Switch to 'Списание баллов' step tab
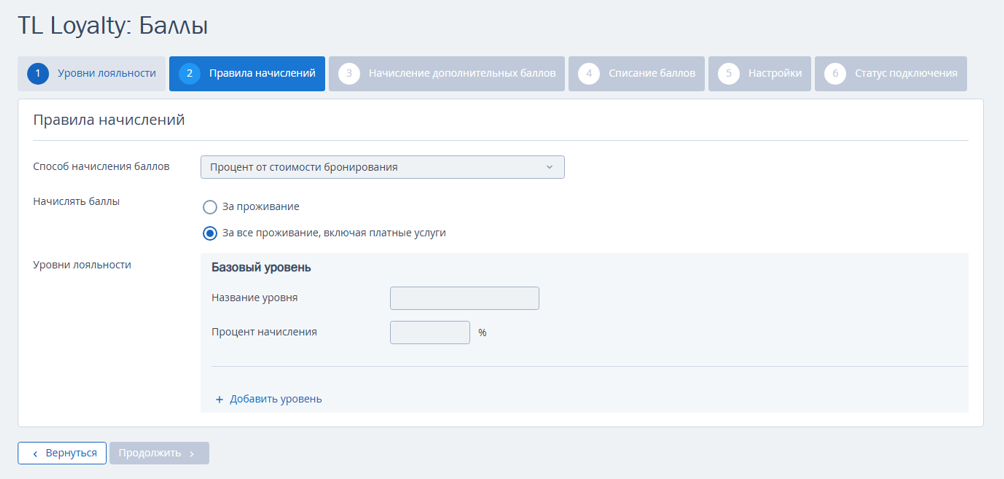Image resolution: width=1004 pixels, height=479 pixels. [636, 74]
